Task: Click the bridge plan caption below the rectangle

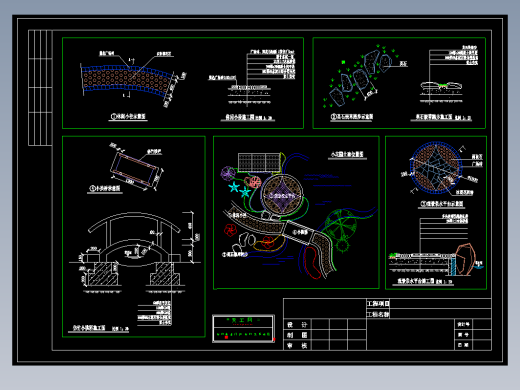Action: tap(104, 188)
